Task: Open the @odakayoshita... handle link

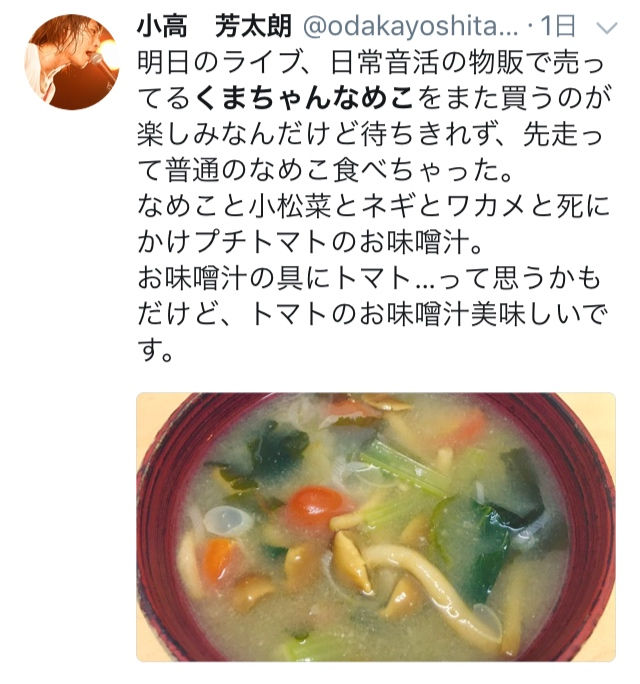Action: tap(411, 27)
